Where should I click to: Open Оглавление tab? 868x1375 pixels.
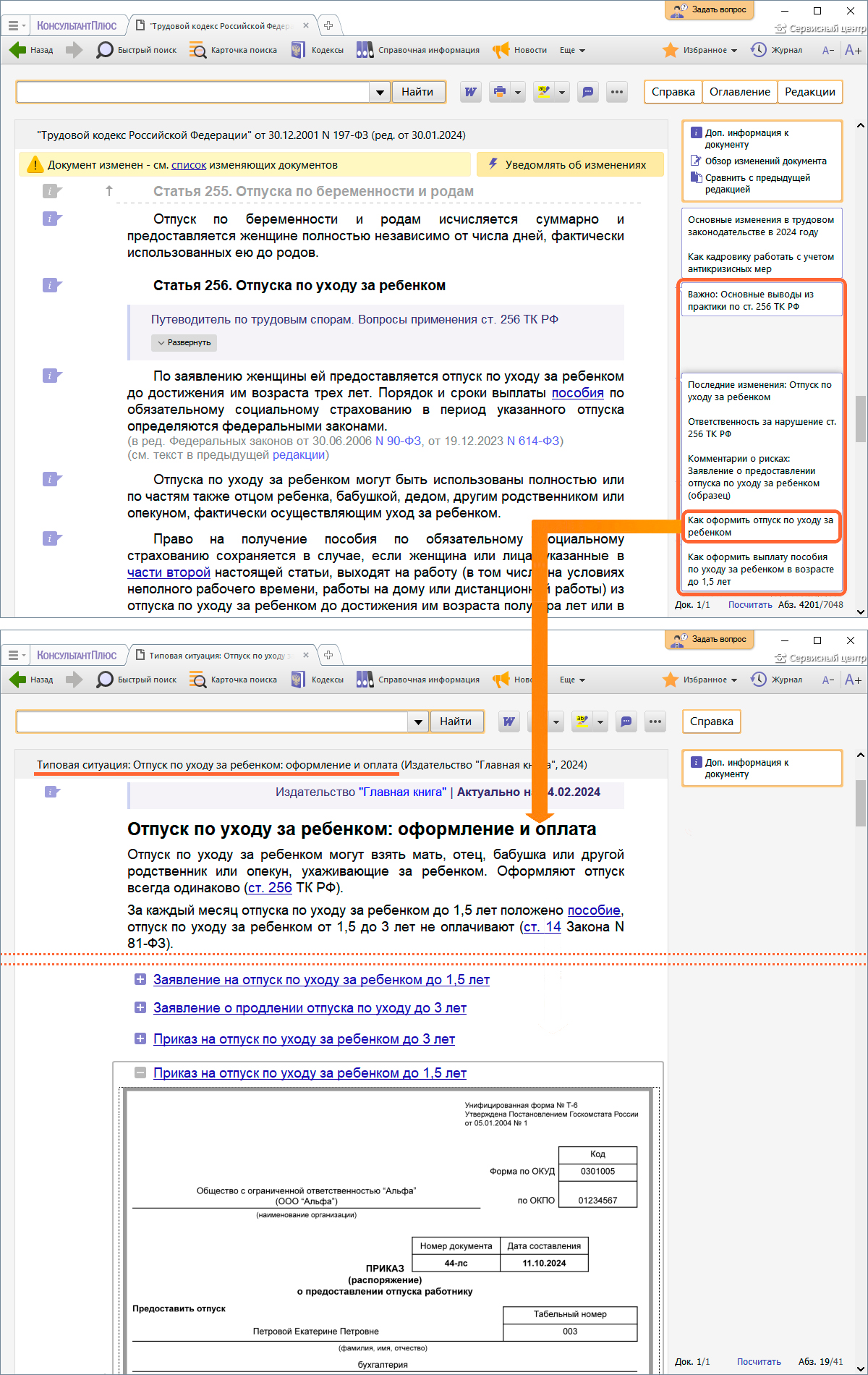point(739,92)
